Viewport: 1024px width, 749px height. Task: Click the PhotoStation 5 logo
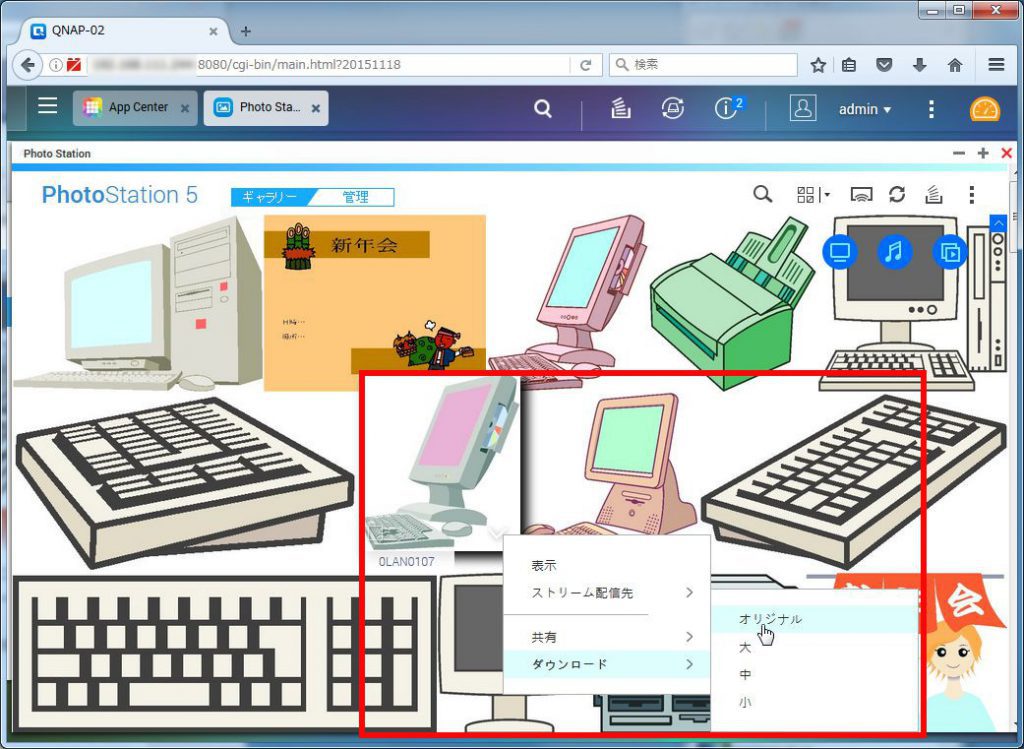(120, 195)
